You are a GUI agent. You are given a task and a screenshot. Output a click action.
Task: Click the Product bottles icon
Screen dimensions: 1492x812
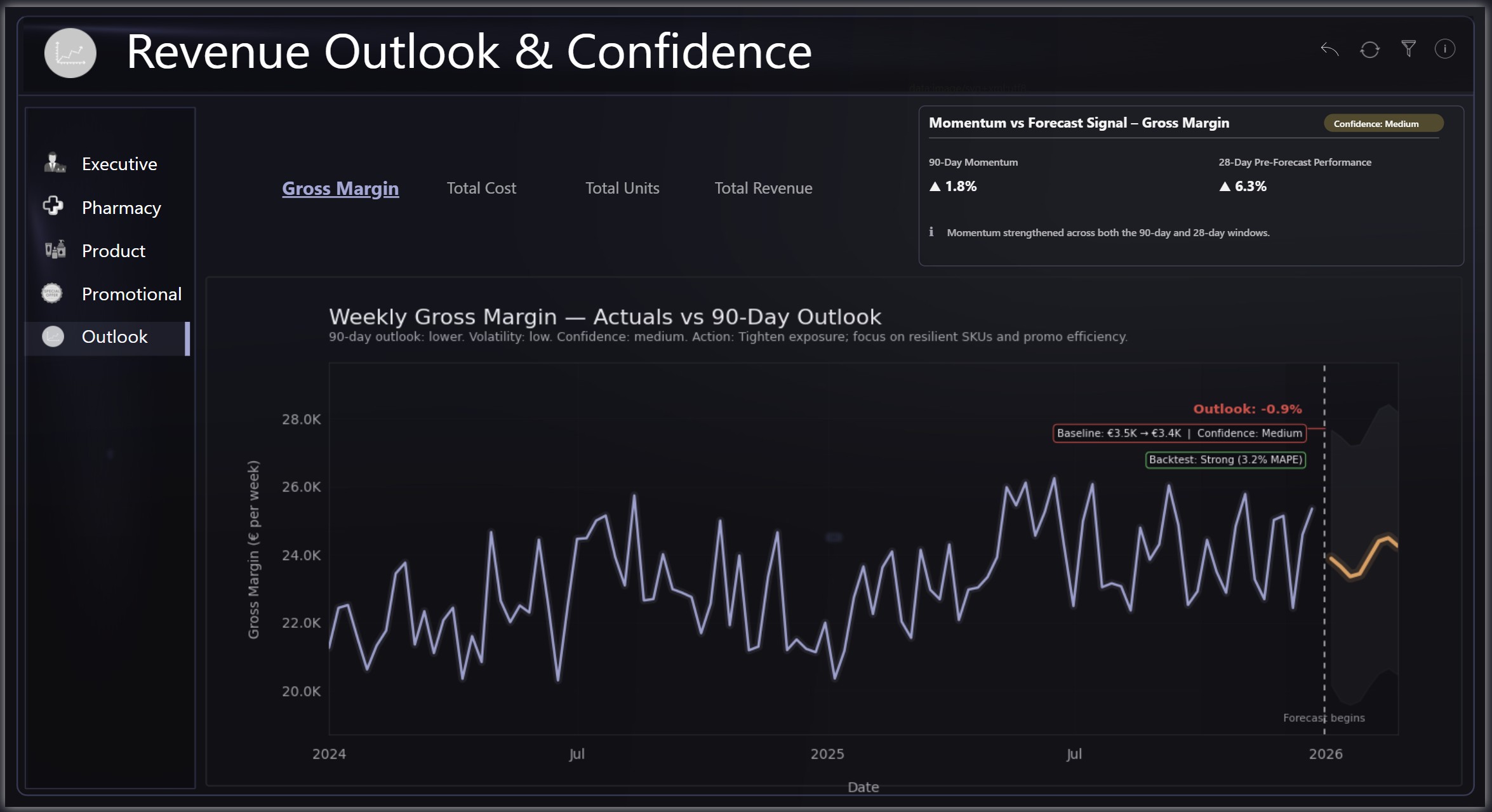click(x=55, y=250)
